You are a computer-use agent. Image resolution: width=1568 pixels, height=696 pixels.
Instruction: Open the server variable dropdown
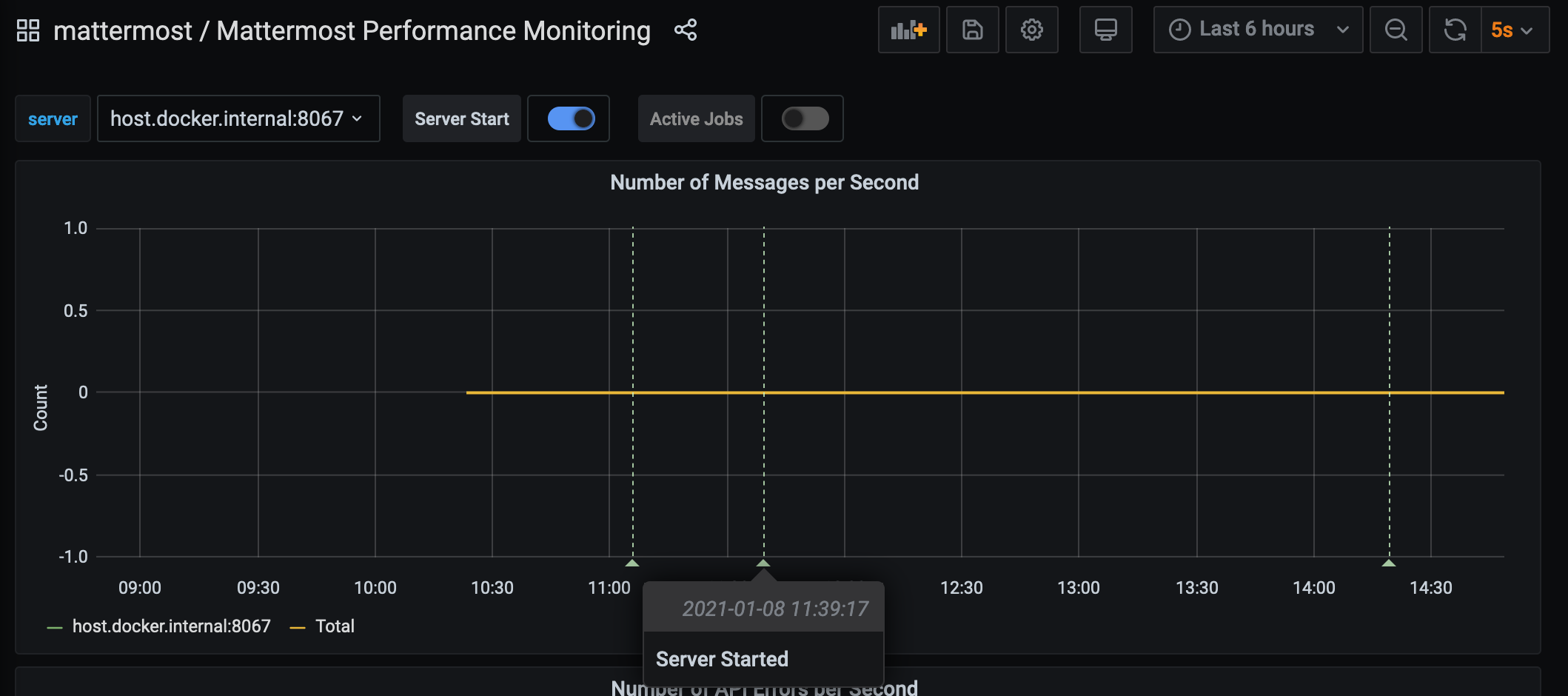click(238, 118)
